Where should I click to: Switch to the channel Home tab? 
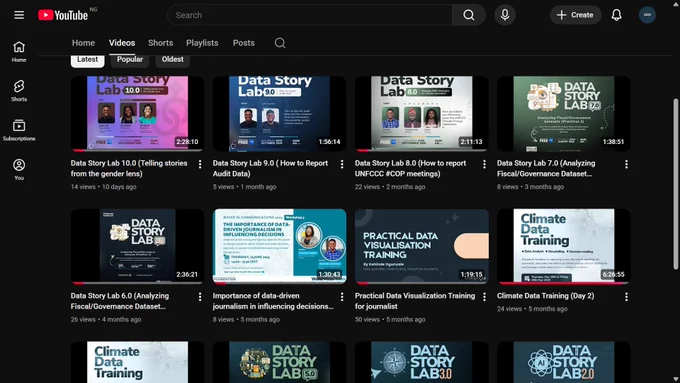click(83, 43)
